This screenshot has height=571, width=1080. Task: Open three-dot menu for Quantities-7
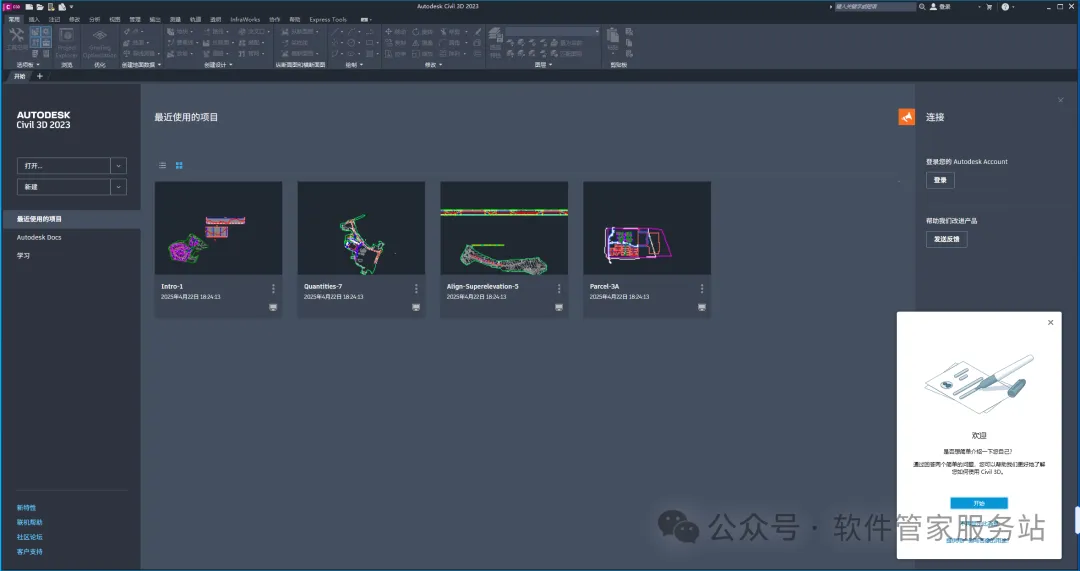416,289
